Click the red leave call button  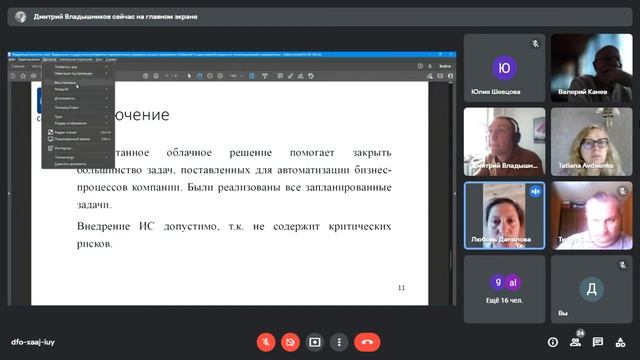point(367,342)
